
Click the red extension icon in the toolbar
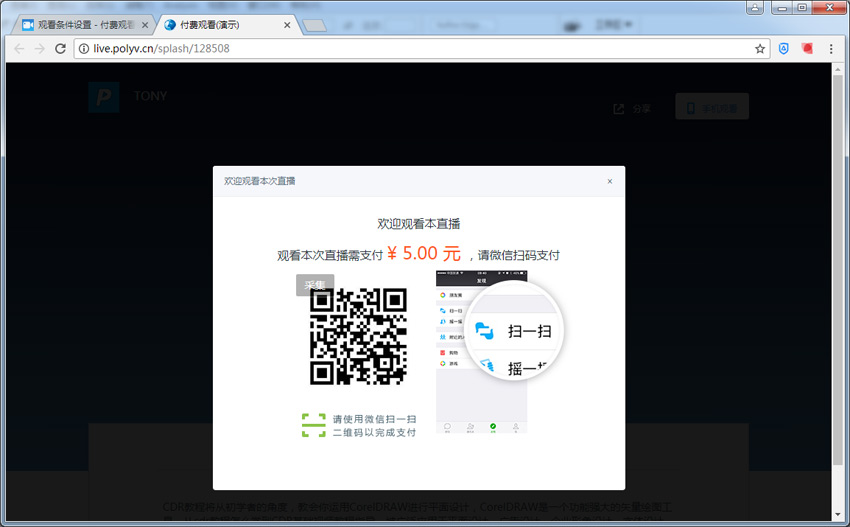(808, 48)
